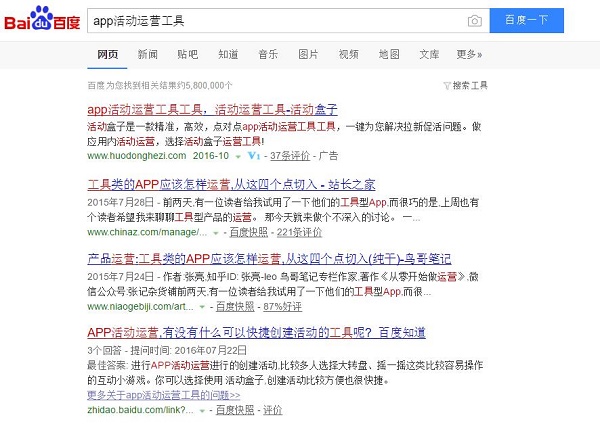Click the Baidu logo

point(42,18)
